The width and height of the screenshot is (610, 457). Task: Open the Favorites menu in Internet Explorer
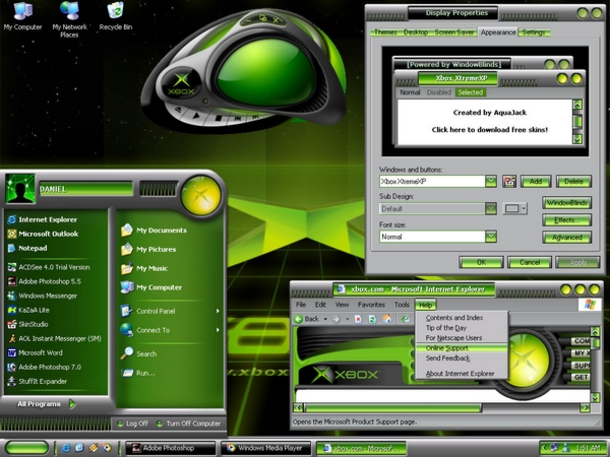point(371,305)
